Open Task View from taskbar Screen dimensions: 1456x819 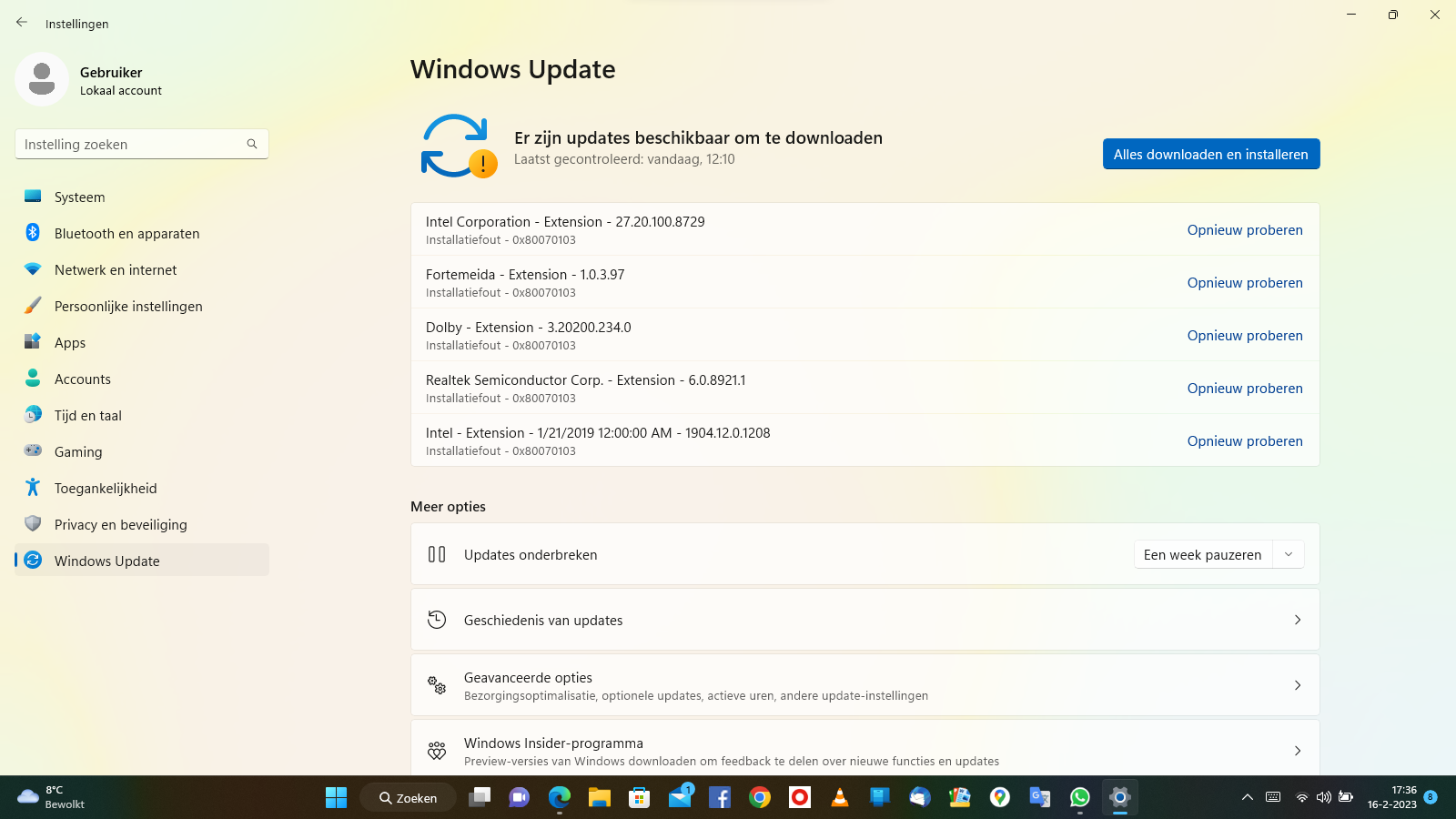click(x=480, y=798)
